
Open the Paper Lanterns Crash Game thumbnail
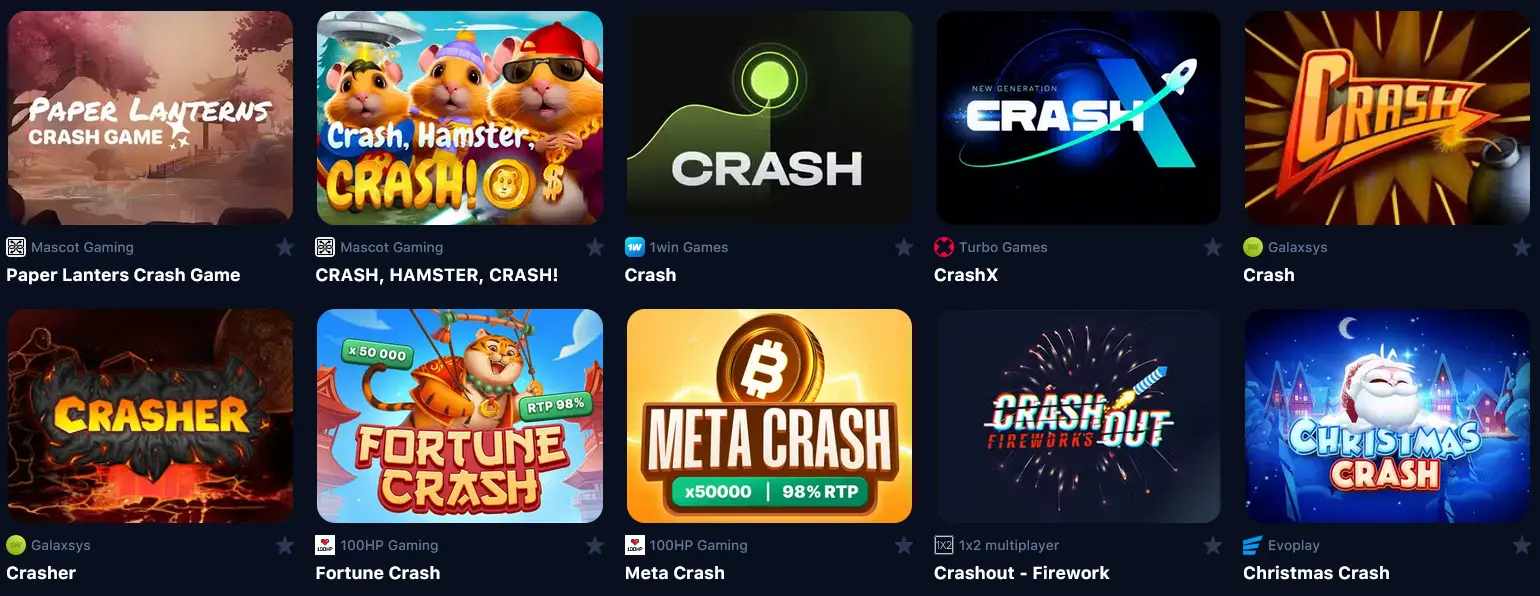(x=150, y=118)
